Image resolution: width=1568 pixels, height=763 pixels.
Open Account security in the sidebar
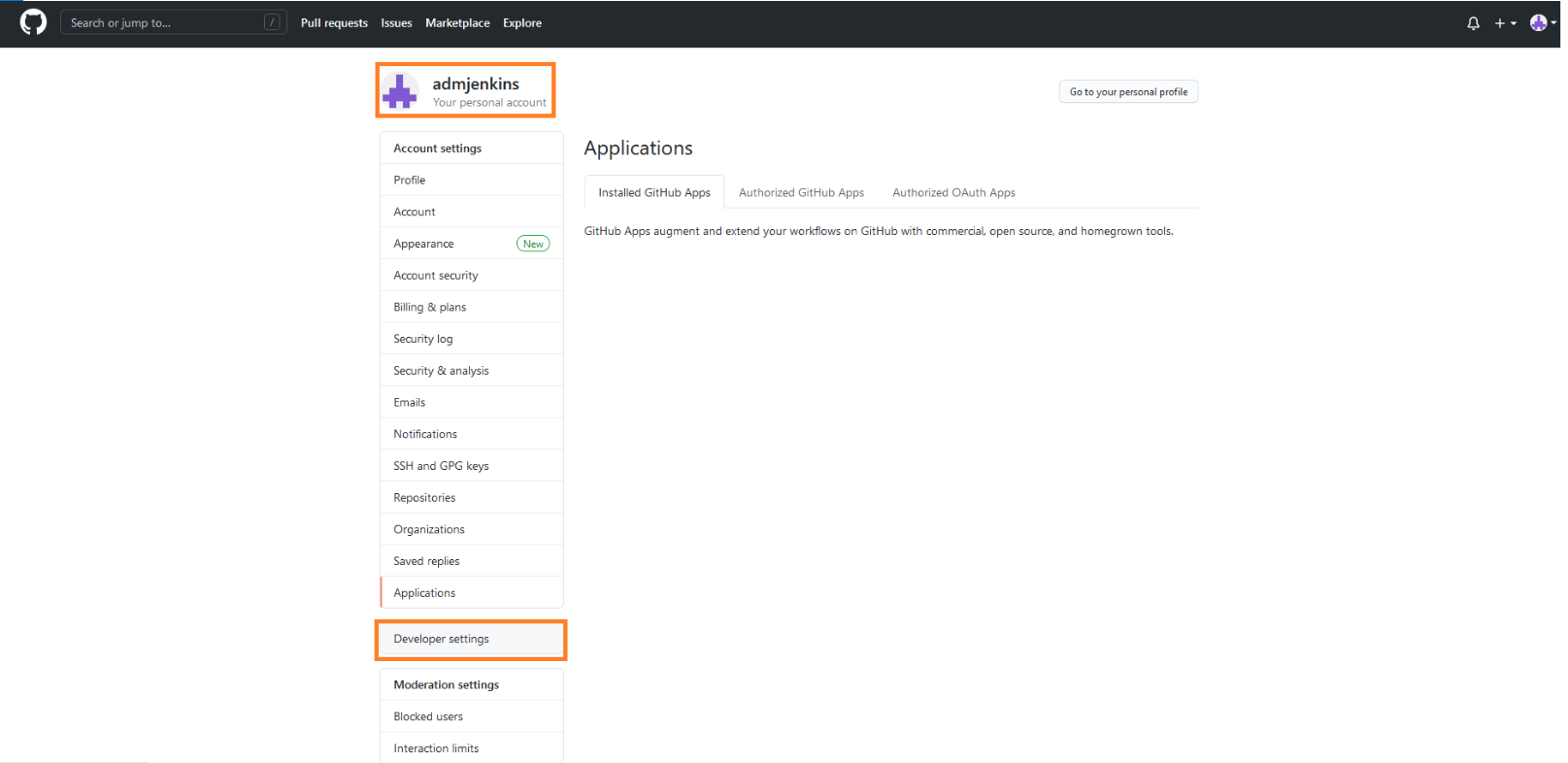click(x=436, y=276)
